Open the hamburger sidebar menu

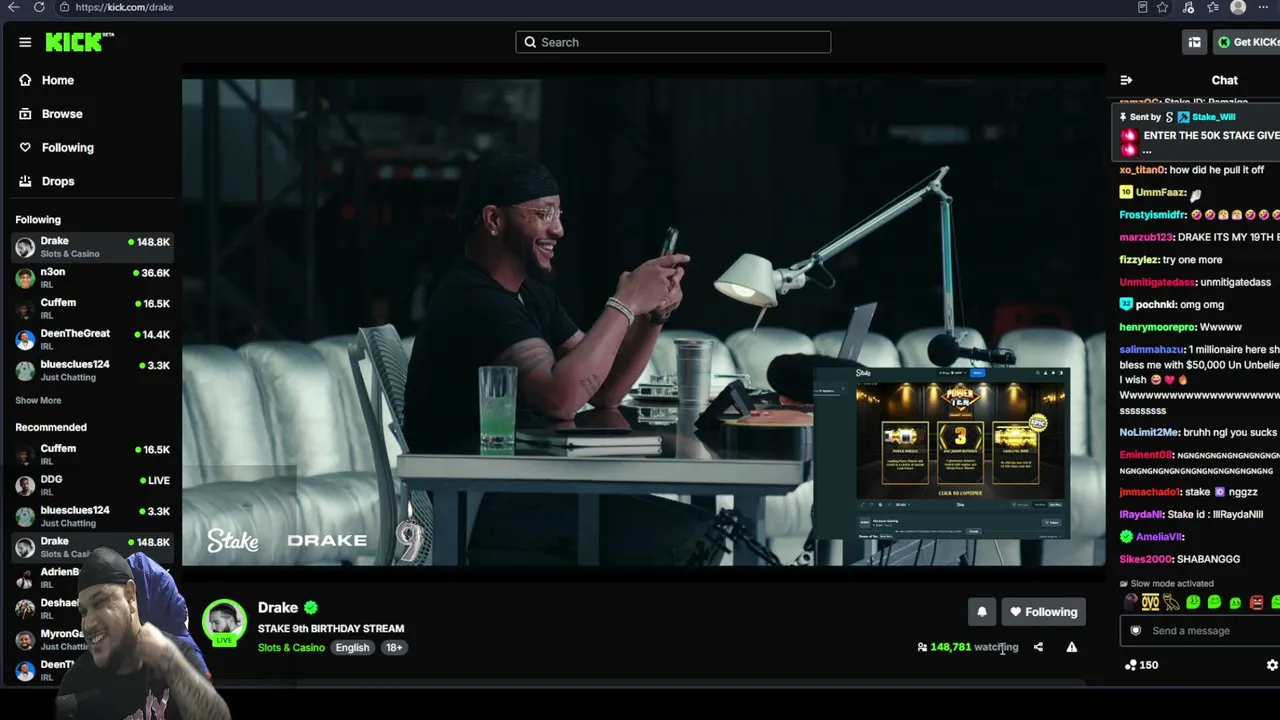click(25, 42)
